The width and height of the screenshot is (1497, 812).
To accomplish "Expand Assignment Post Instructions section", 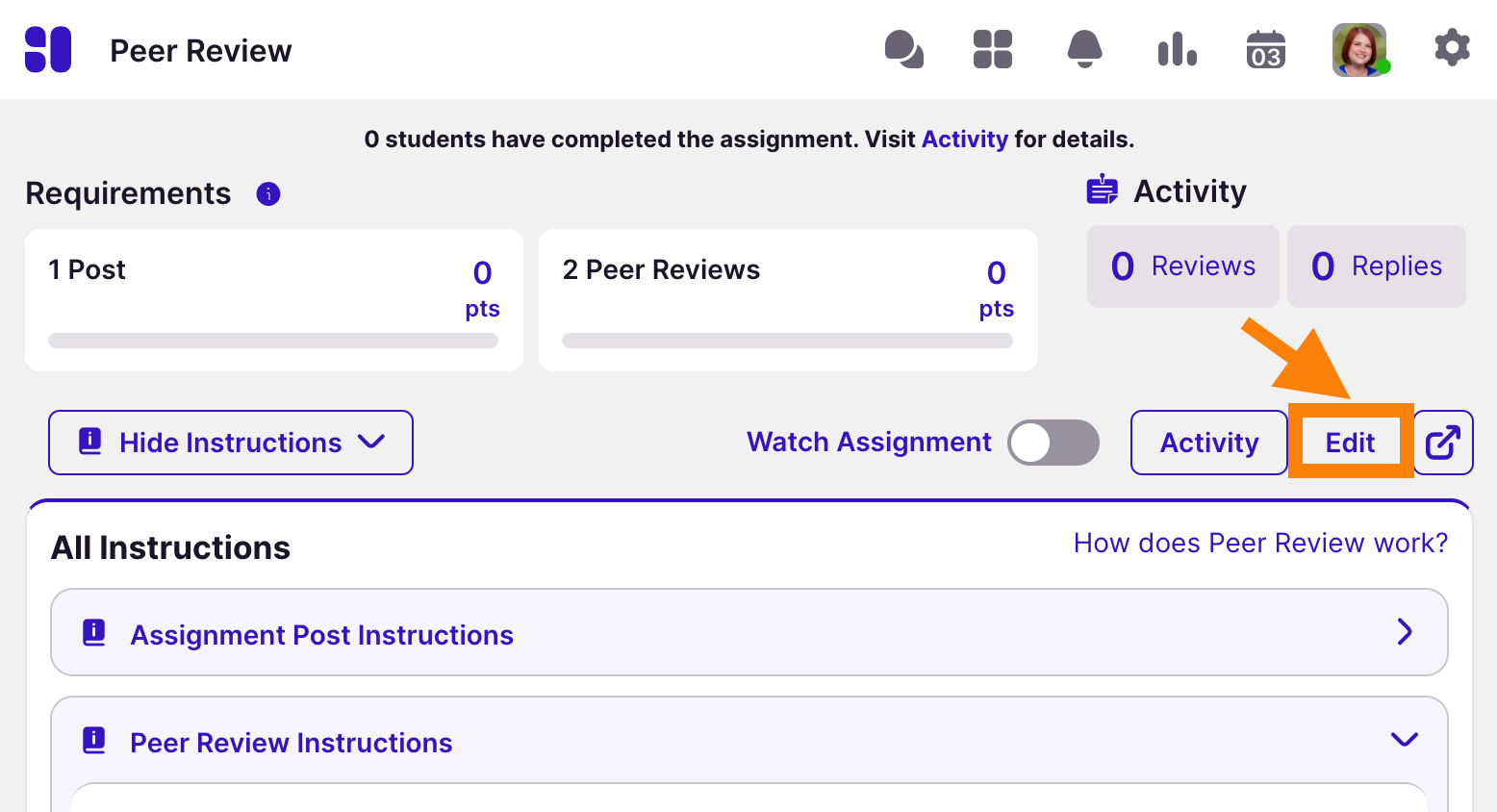I will (748, 633).
